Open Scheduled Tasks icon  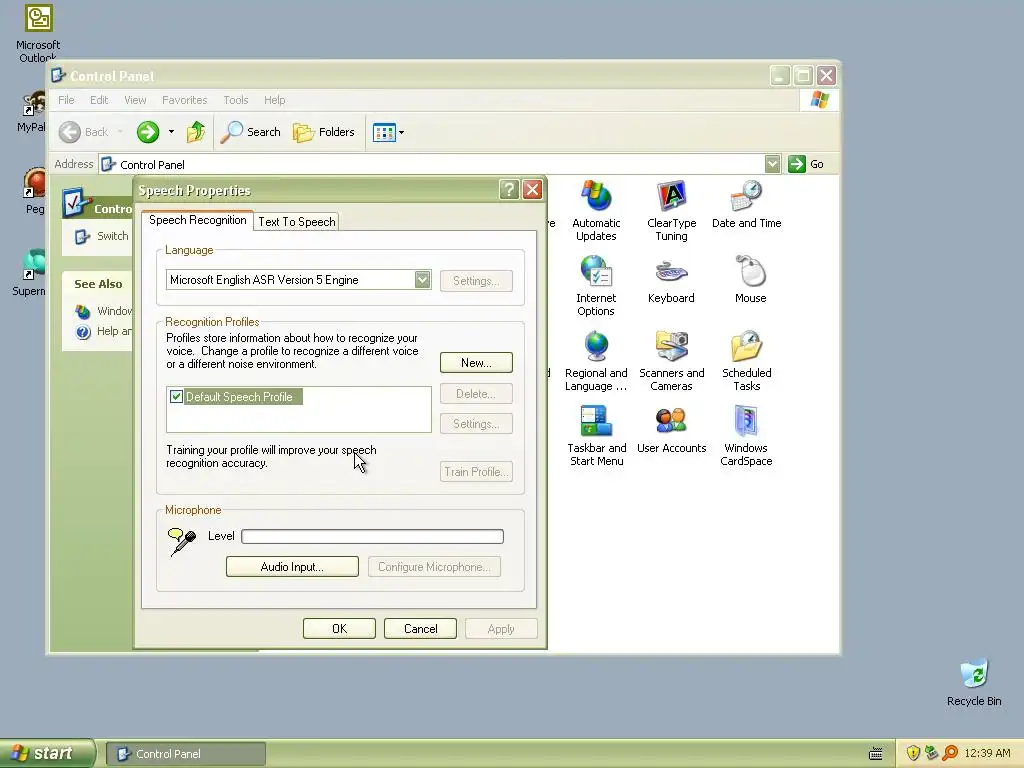click(x=746, y=360)
